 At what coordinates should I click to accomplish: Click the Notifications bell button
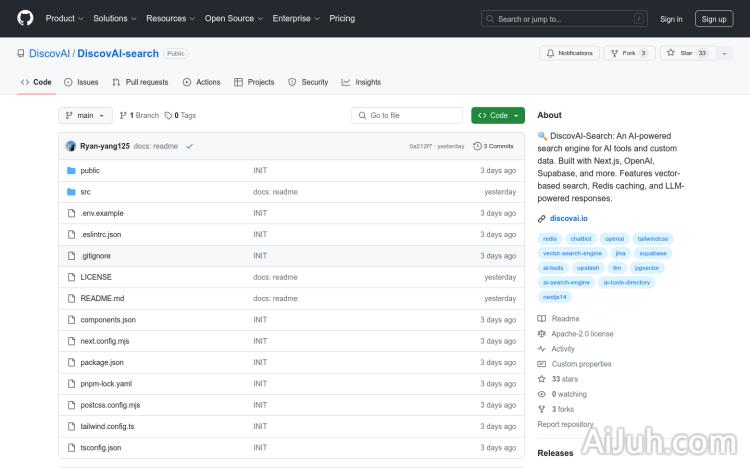(569, 53)
